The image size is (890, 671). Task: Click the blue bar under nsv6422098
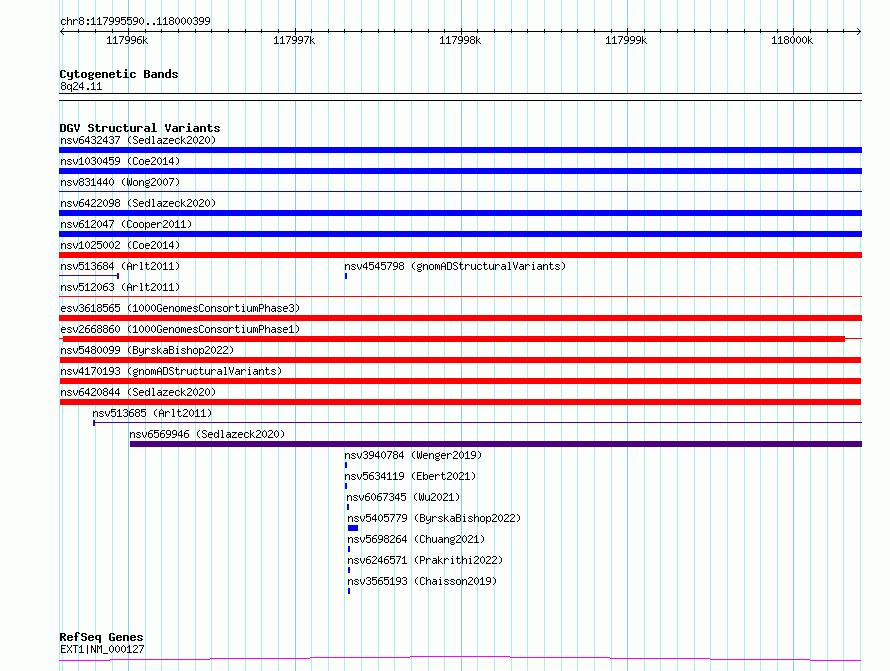(460, 213)
